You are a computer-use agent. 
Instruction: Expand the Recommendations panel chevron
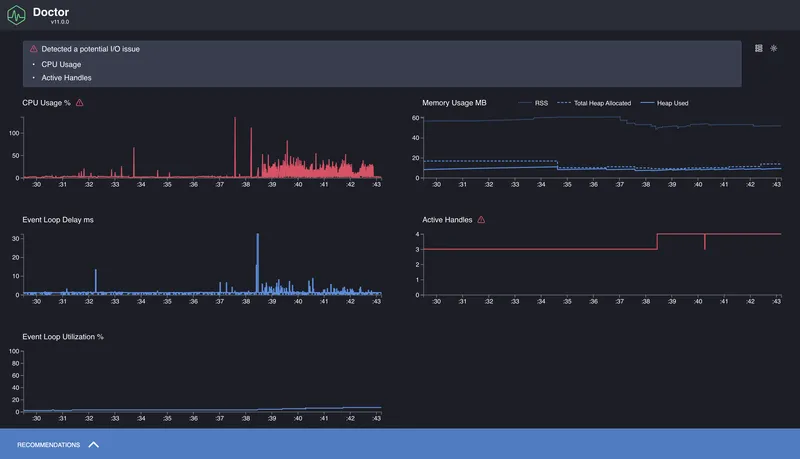tap(94, 444)
